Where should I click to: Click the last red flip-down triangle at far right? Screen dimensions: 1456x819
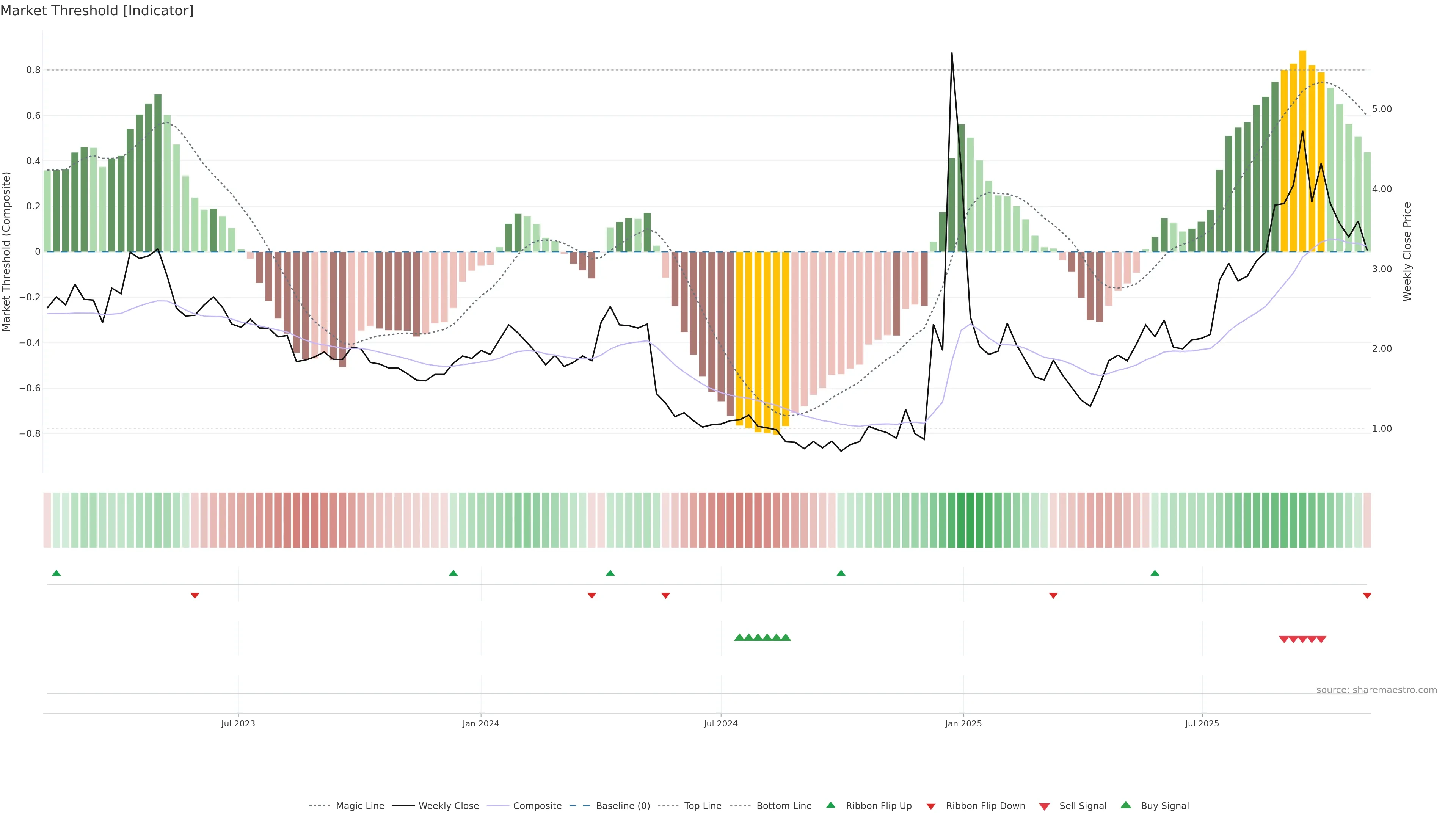point(1367,595)
